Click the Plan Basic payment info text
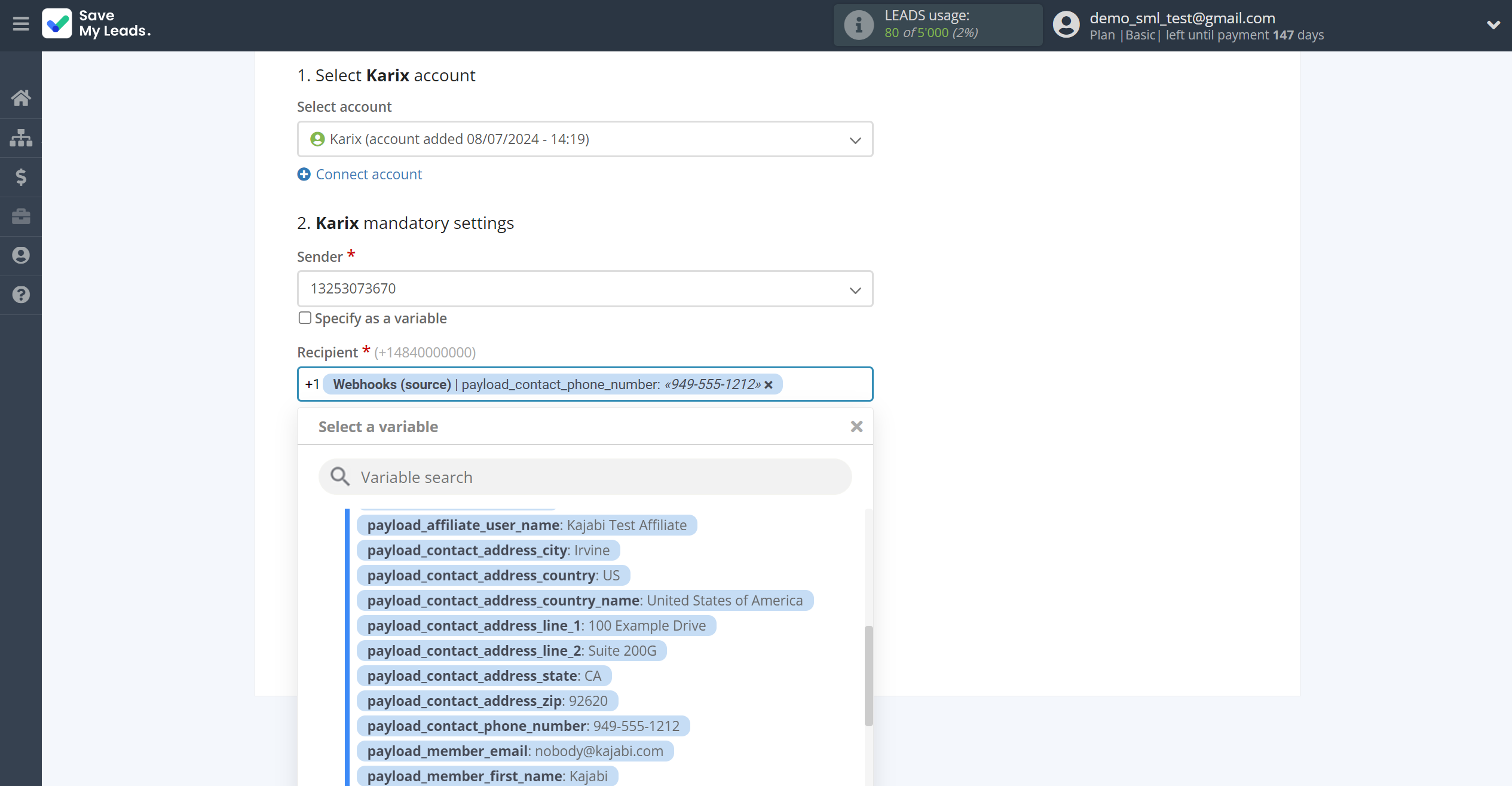1512x786 pixels. click(x=1207, y=35)
